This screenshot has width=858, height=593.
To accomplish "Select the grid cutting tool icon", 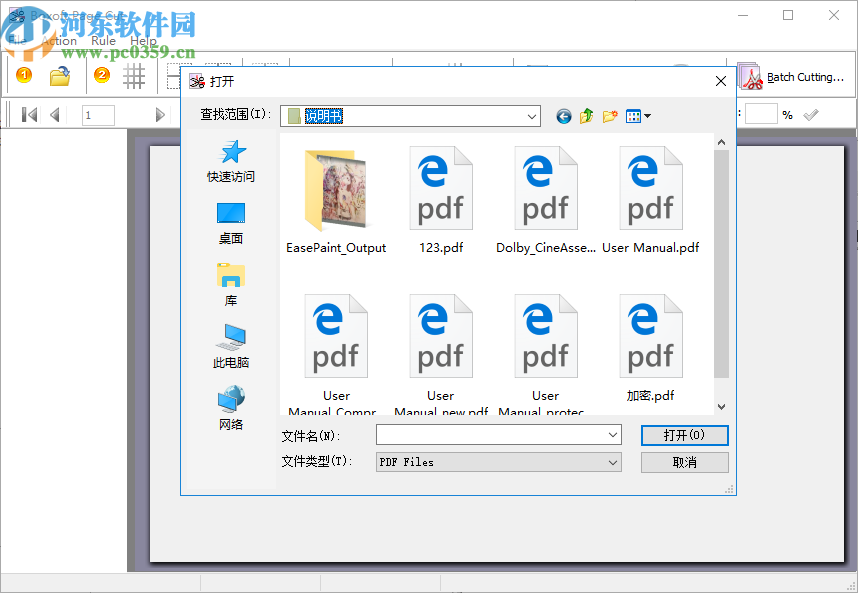I will pyautogui.click(x=136, y=76).
